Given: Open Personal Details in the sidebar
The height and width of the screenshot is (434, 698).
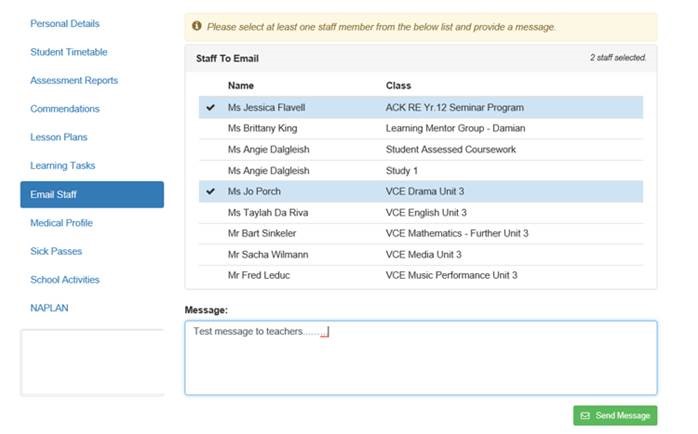Looking at the screenshot, I should click(x=65, y=23).
